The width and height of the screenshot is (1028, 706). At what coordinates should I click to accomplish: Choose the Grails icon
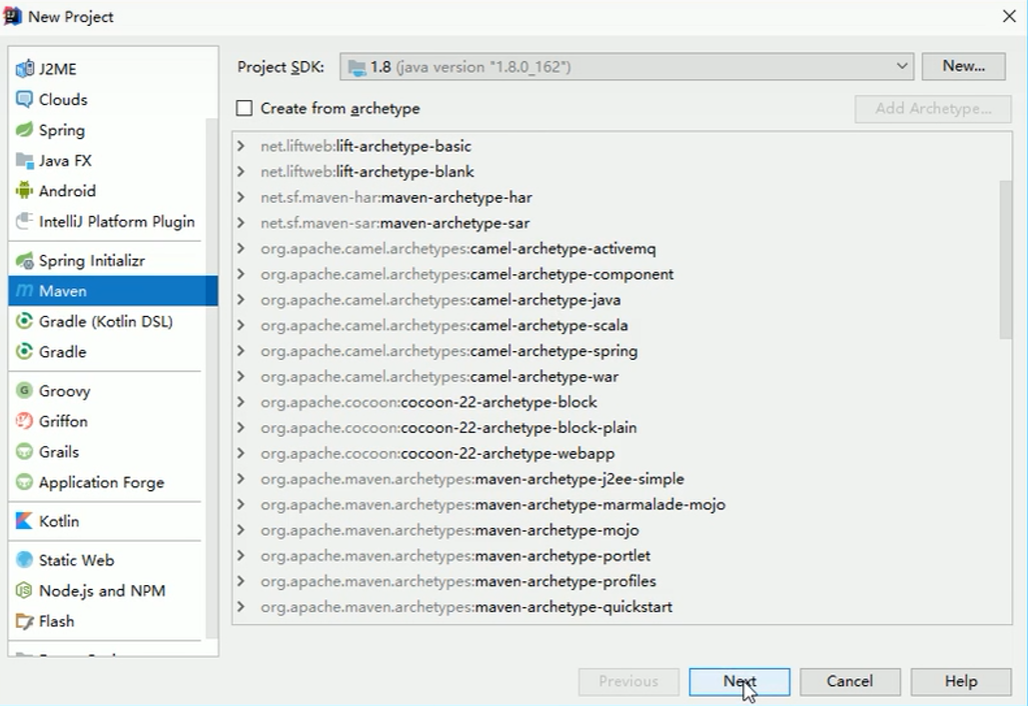tap(24, 452)
